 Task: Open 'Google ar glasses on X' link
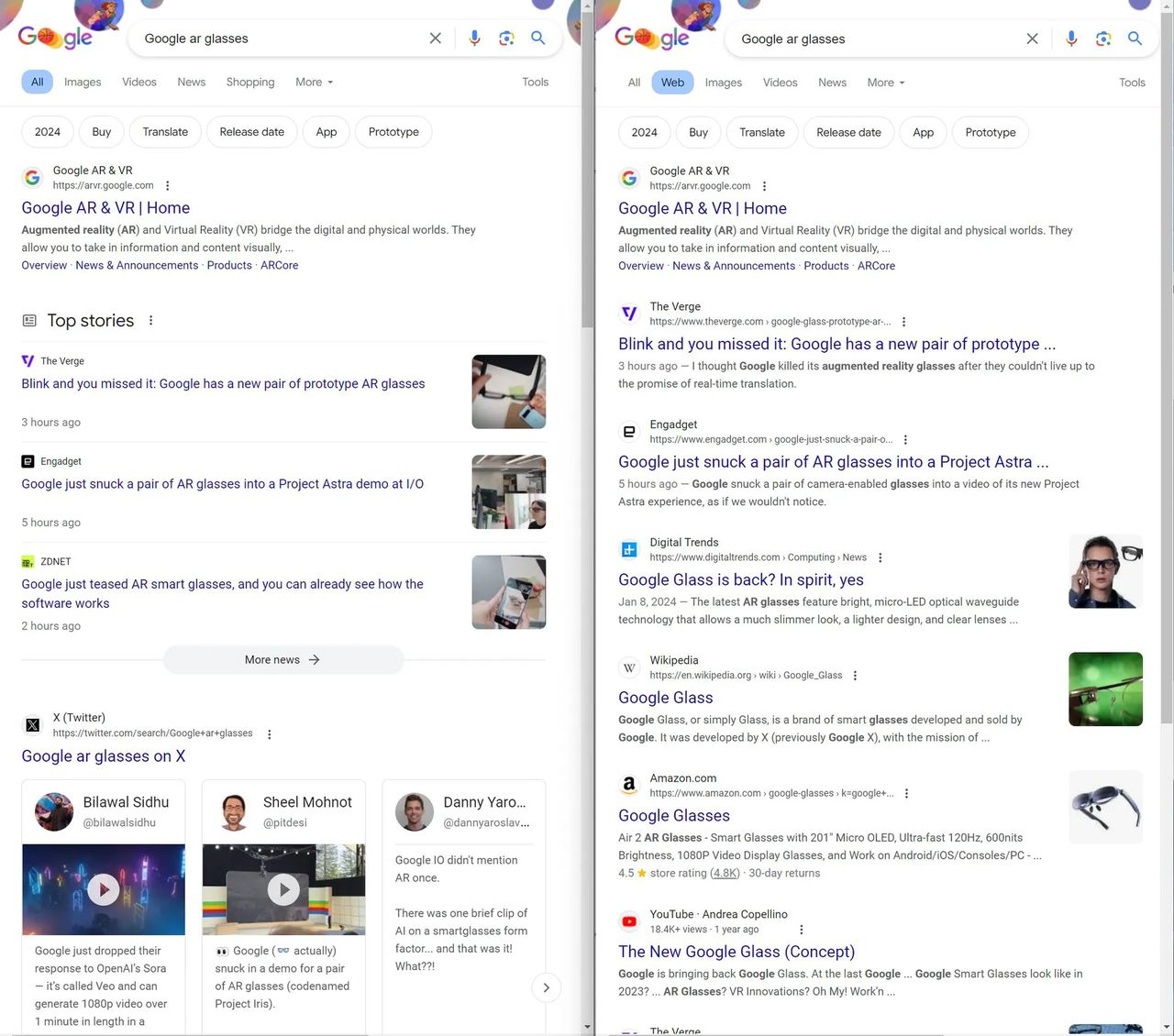point(104,756)
